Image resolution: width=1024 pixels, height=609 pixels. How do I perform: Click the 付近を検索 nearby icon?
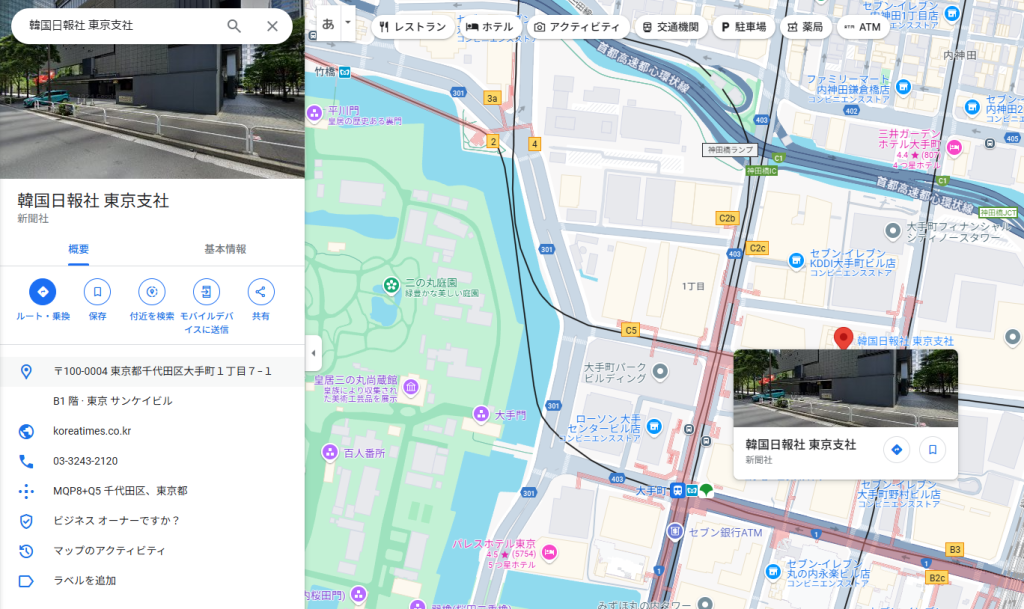click(152, 292)
